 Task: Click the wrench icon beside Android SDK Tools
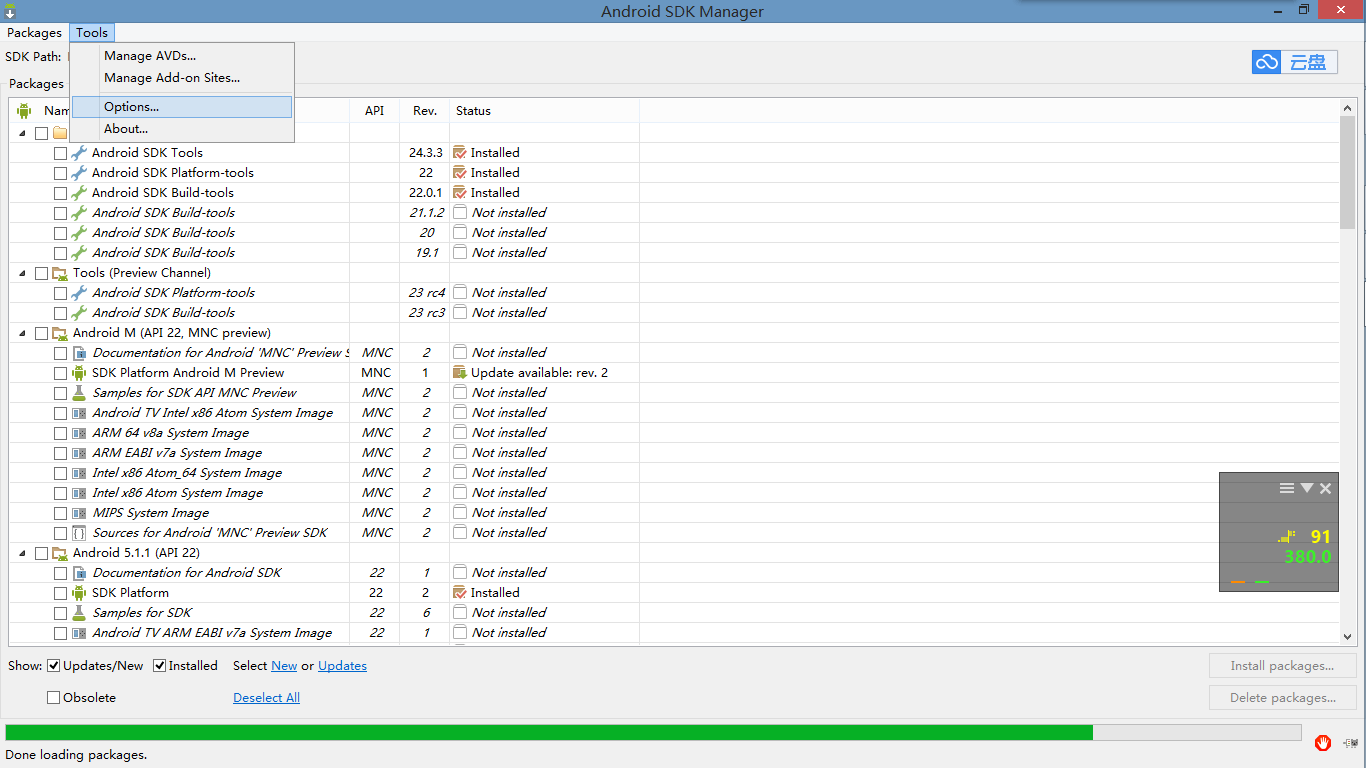click(x=79, y=153)
